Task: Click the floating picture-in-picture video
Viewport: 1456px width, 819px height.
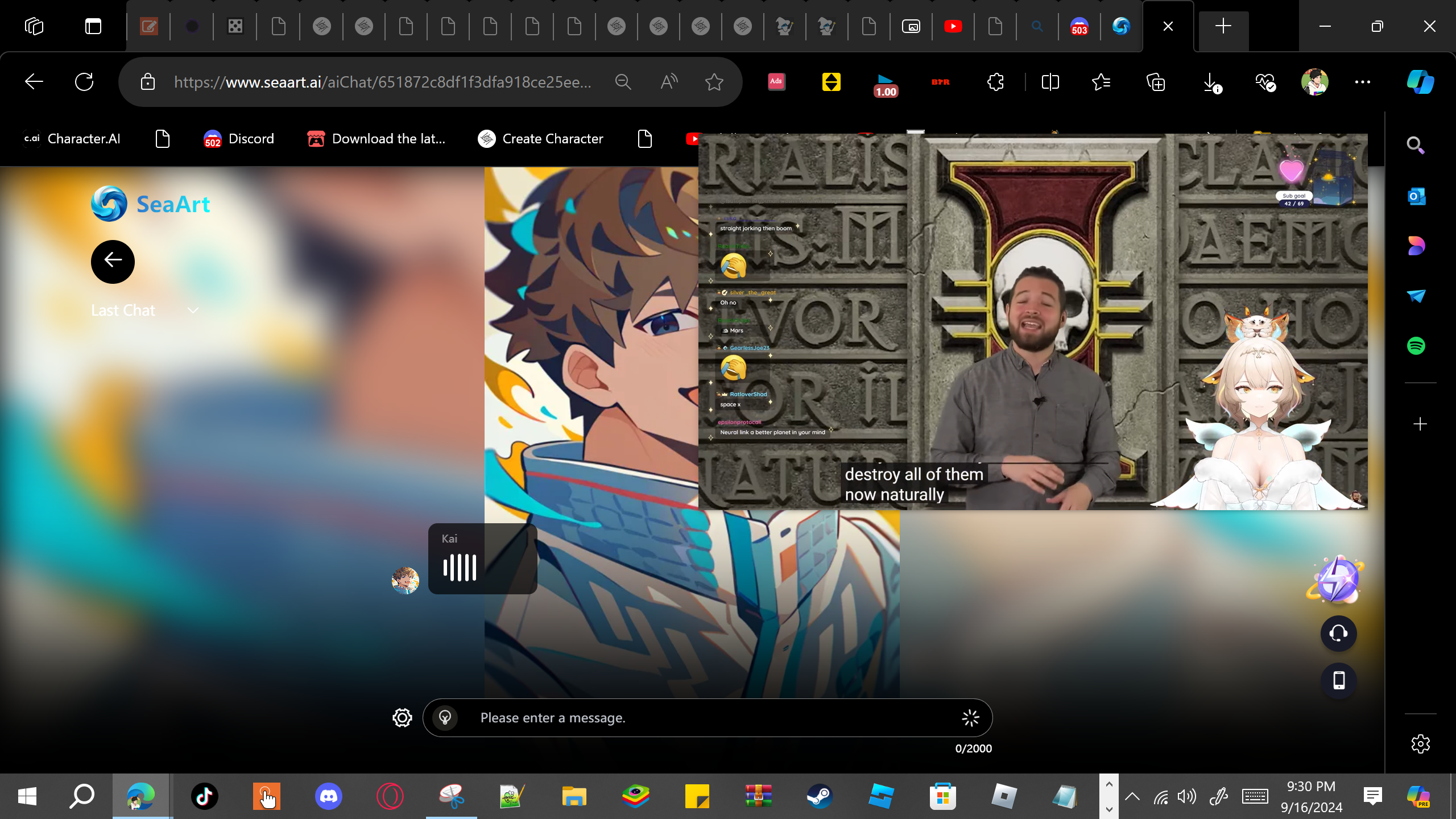Action: click(1033, 322)
